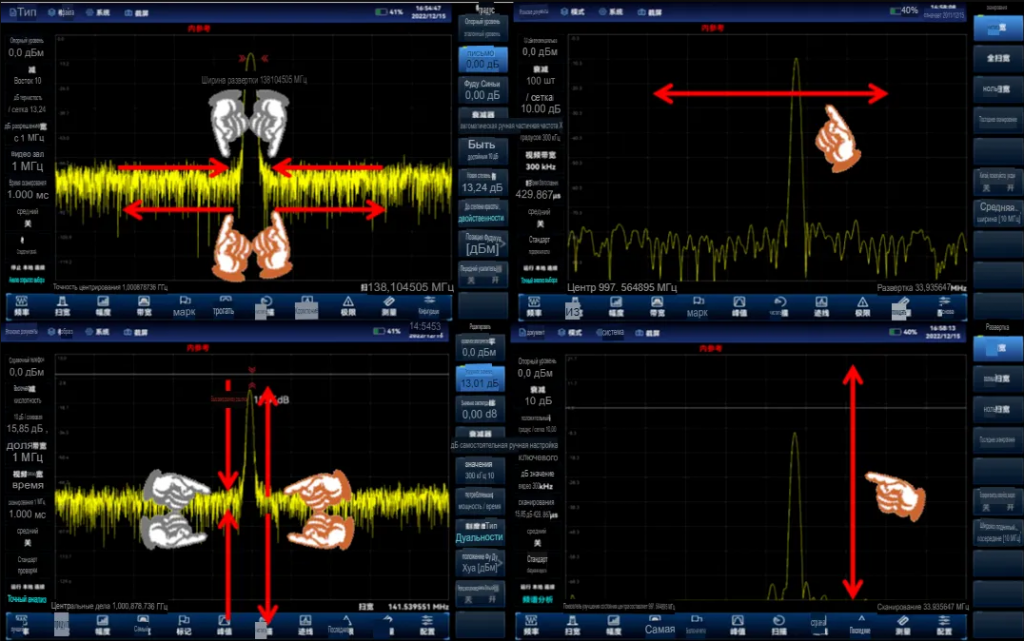Open the Measure ruler icon in top-left screen

[x=389, y=305]
